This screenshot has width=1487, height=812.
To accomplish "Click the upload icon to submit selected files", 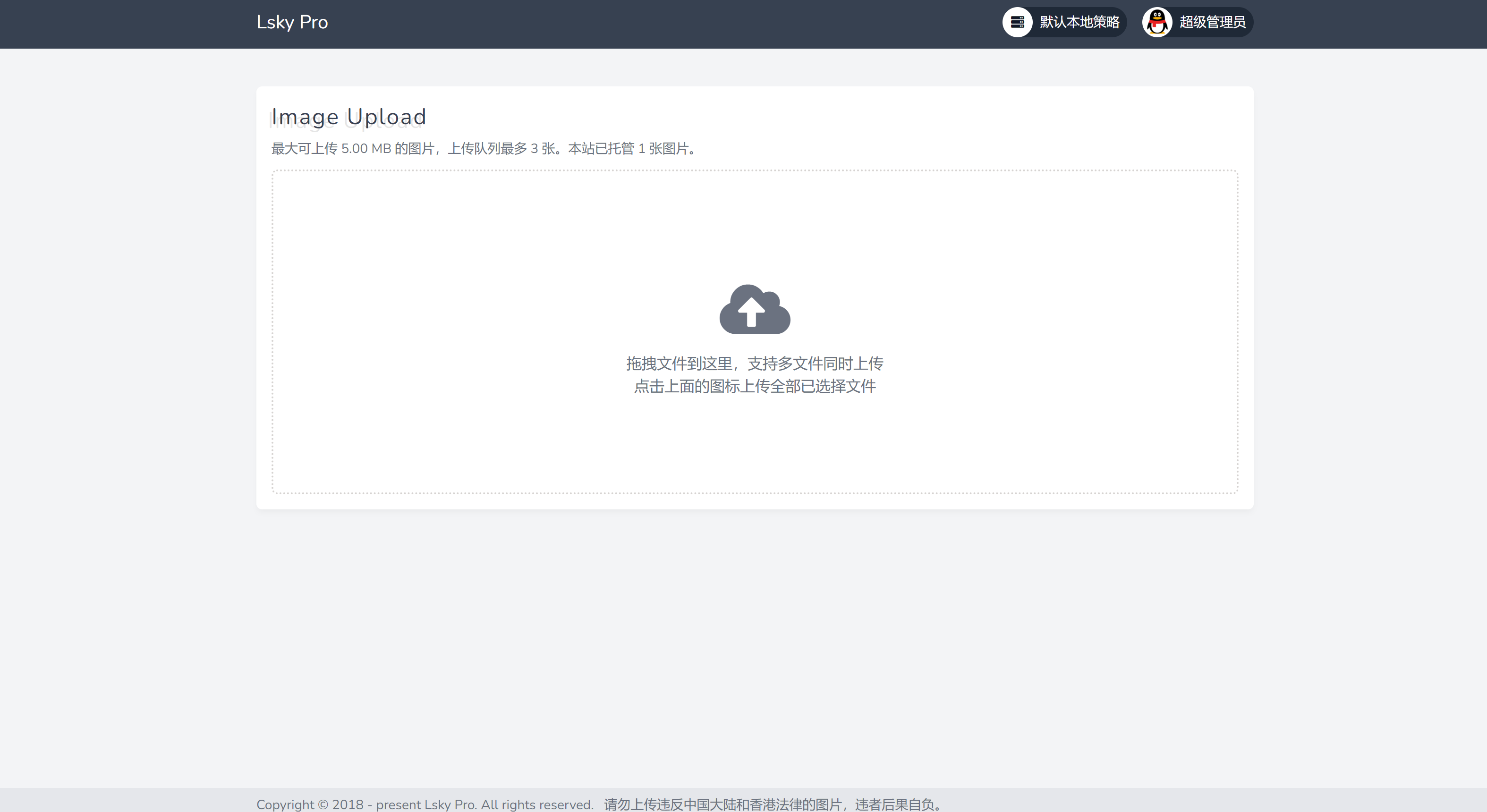I will pos(754,310).
